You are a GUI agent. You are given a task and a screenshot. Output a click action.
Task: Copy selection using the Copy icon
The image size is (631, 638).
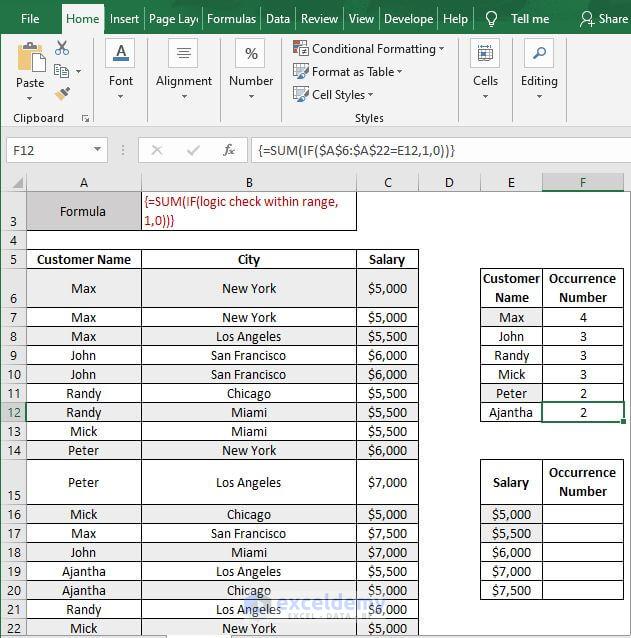61,71
